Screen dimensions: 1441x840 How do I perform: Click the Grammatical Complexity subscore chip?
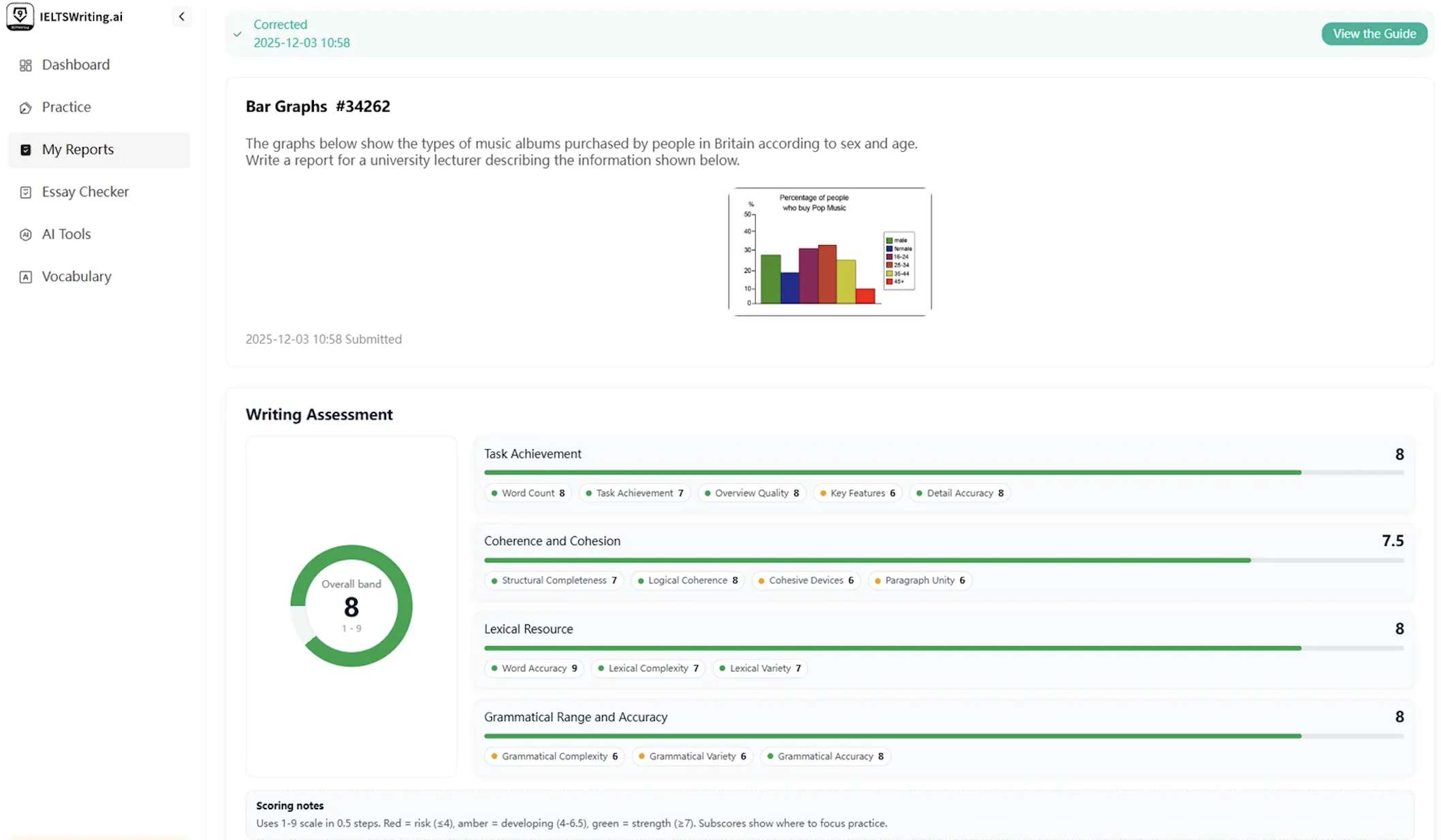click(554, 756)
